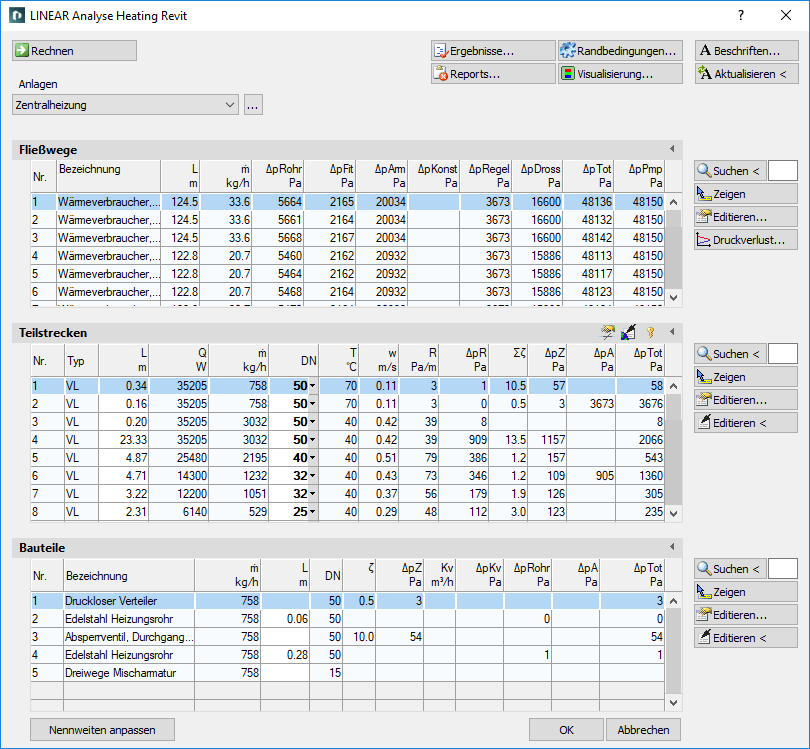Click the pen-on-sheet icon in Teilstrecken header
The image size is (810, 749).
click(x=629, y=332)
